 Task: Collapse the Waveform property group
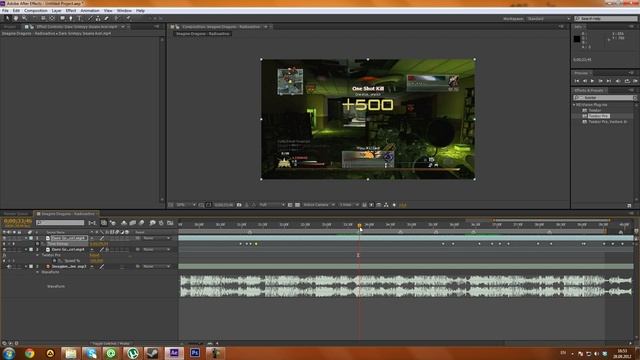(x=38, y=272)
